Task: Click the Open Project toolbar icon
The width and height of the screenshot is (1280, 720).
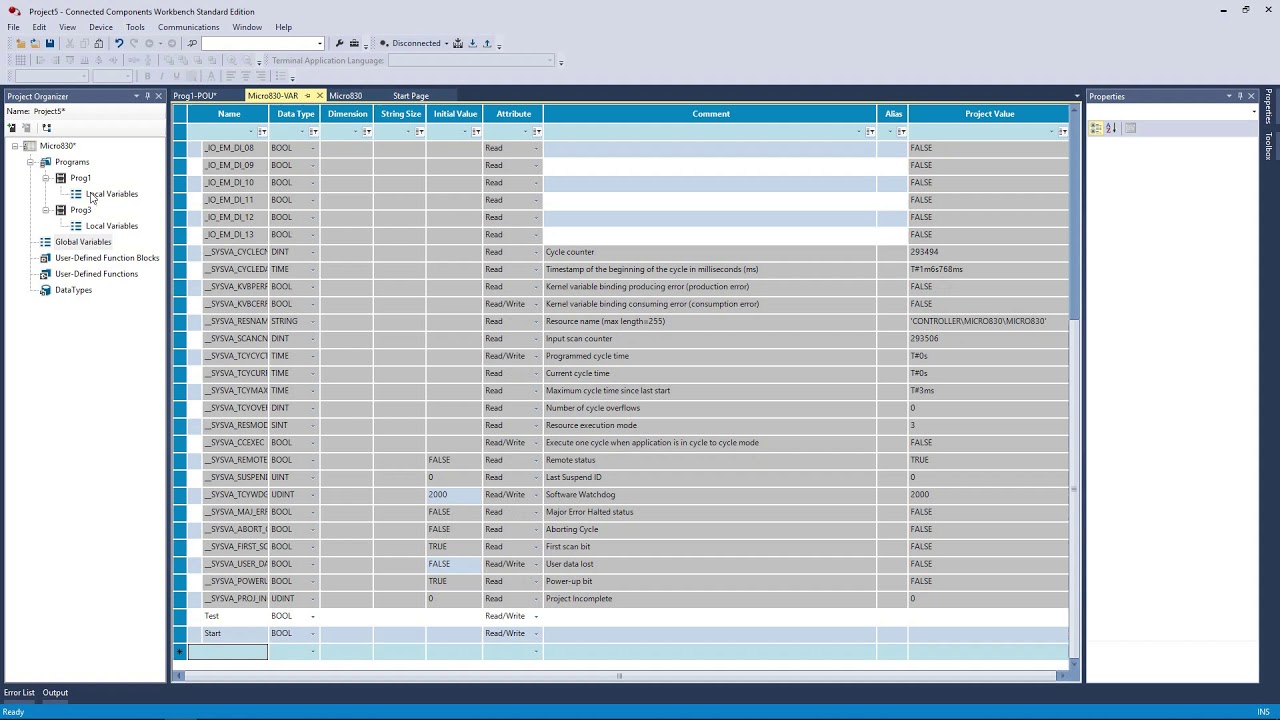Action: point(35,43)
